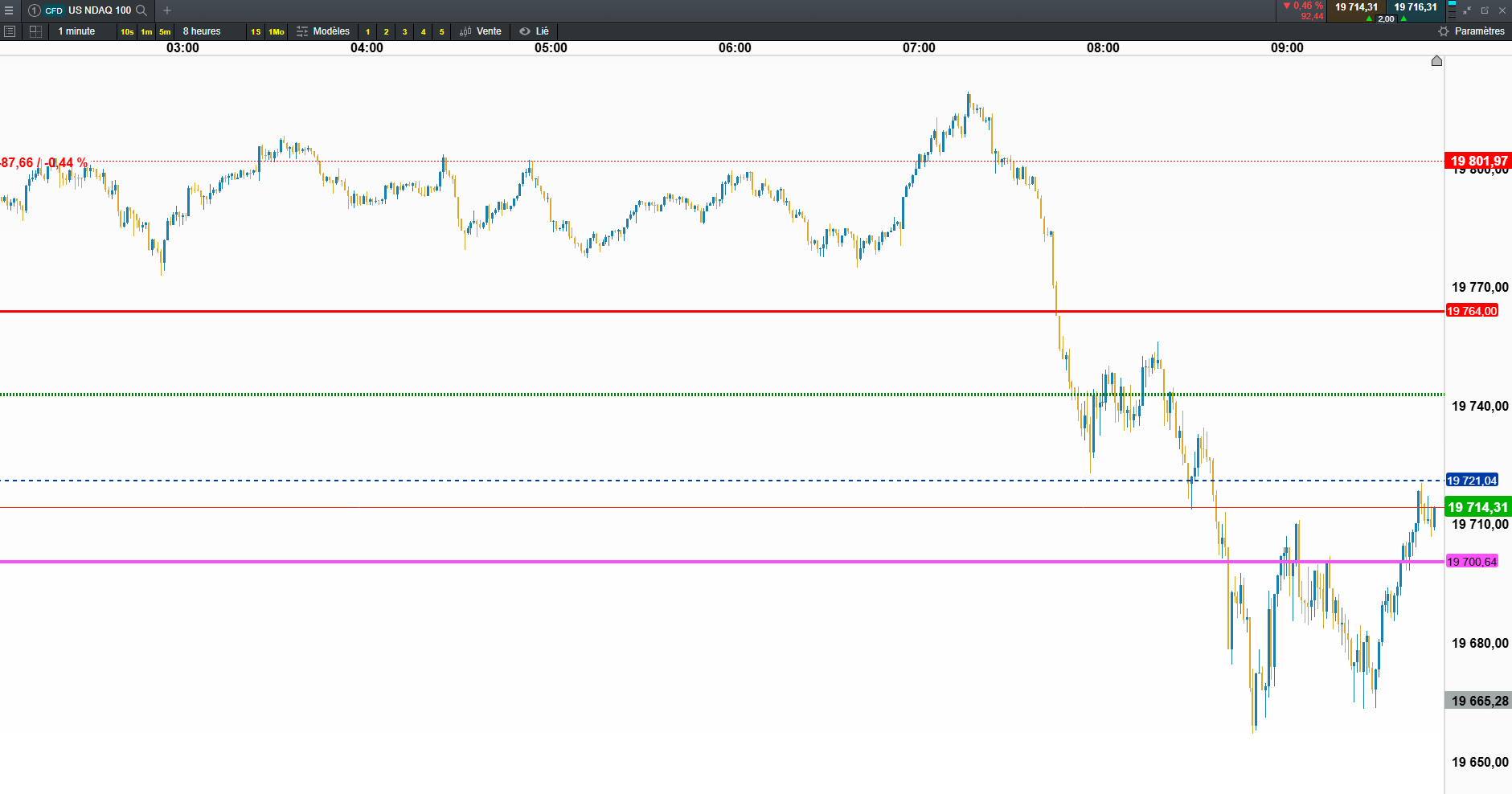Expand the 1 minute timeframe selector
The height and width of the screenshot is (794, 1512).
[x=76, y=31]
